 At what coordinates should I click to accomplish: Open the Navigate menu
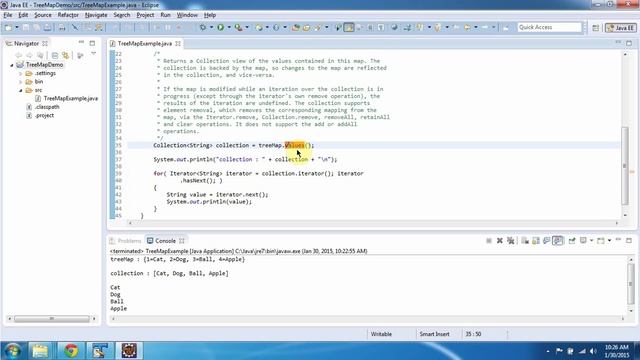pyautogui.click(x=96, y=15)
